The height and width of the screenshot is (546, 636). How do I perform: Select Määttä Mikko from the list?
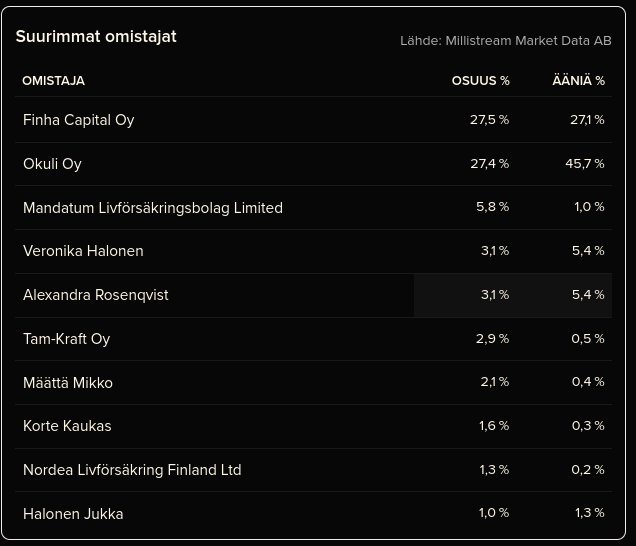click(68, 383)
